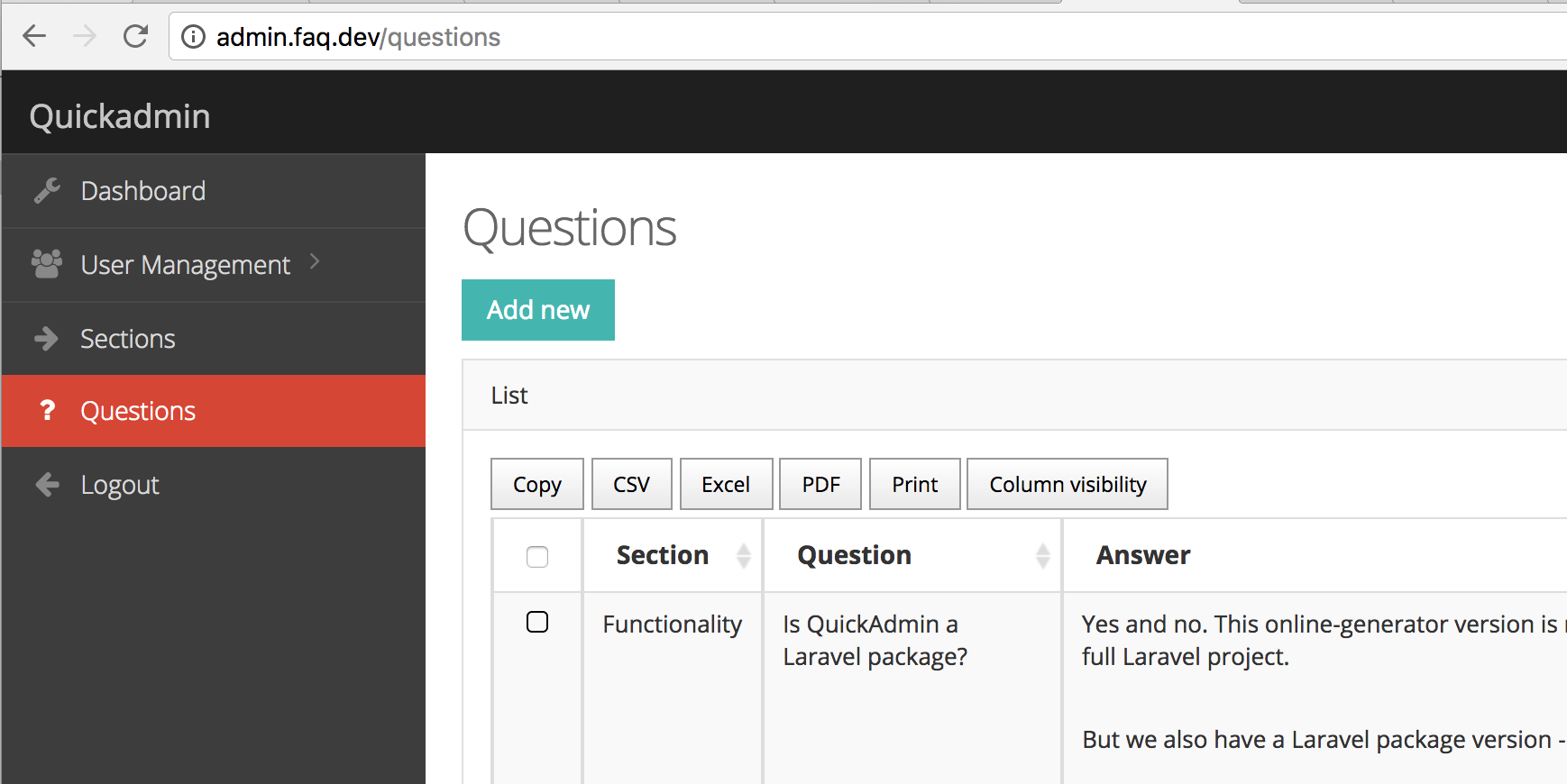Reload the page with refresh icon
Viewport: 1567px width, 784px height.
coord(135,36)
